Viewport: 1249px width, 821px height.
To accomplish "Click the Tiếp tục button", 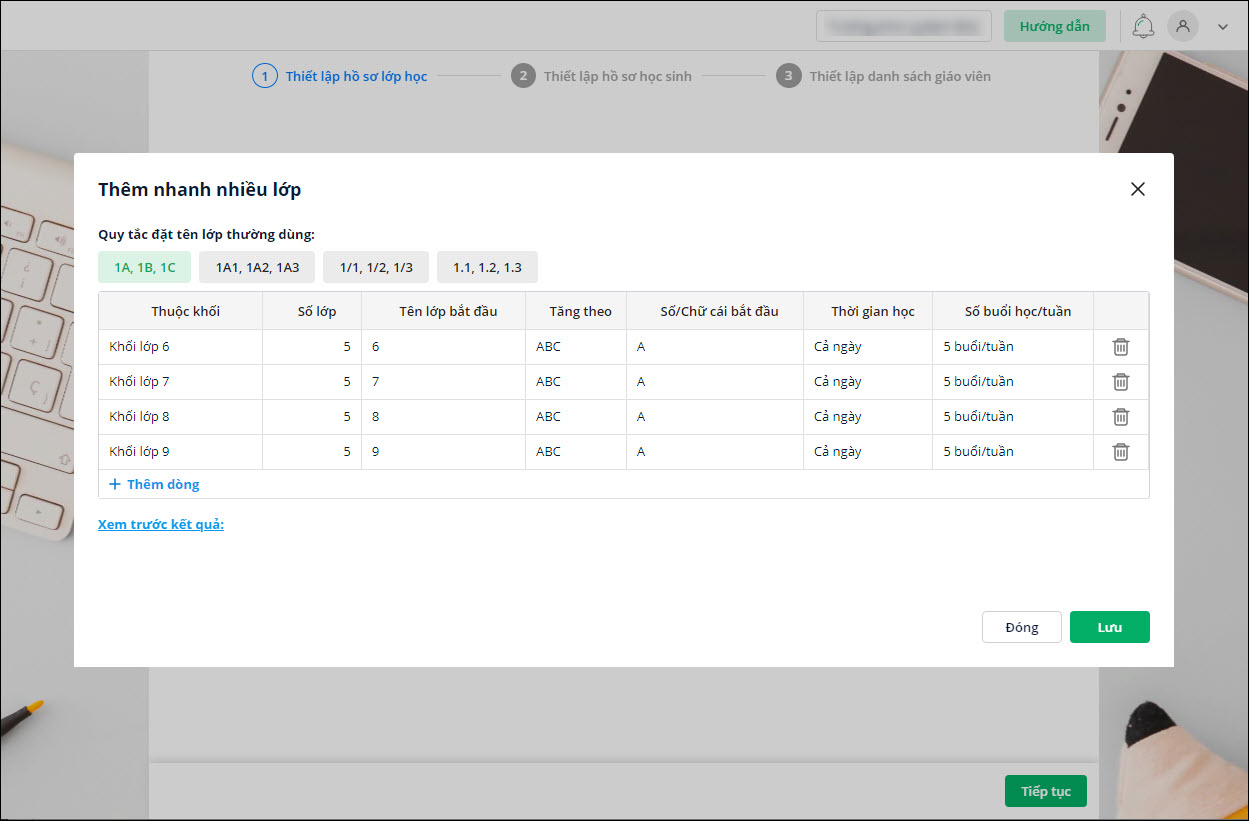I will tap(1046, 791).
